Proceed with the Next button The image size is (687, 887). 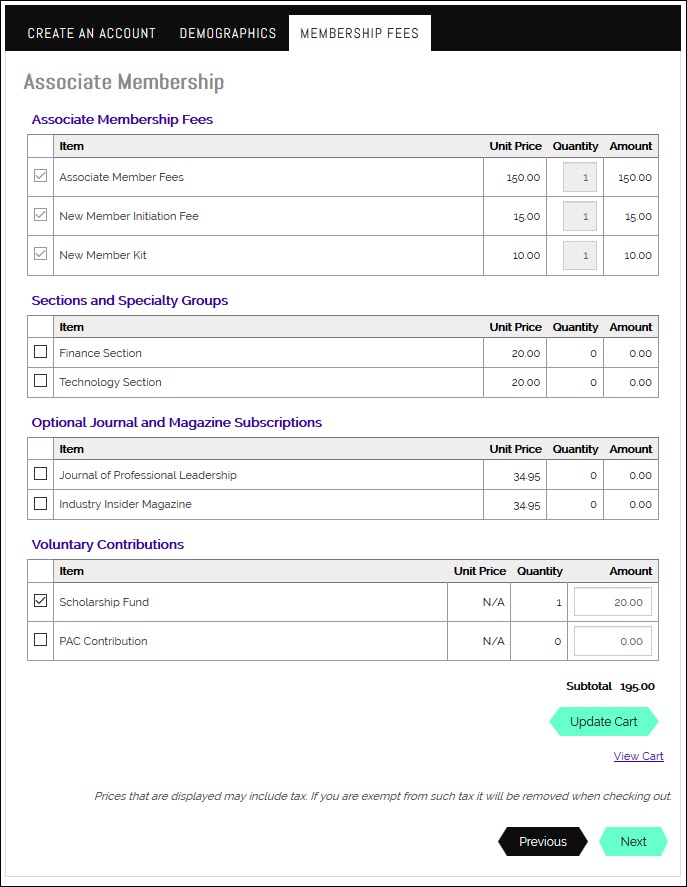(633, 842)
